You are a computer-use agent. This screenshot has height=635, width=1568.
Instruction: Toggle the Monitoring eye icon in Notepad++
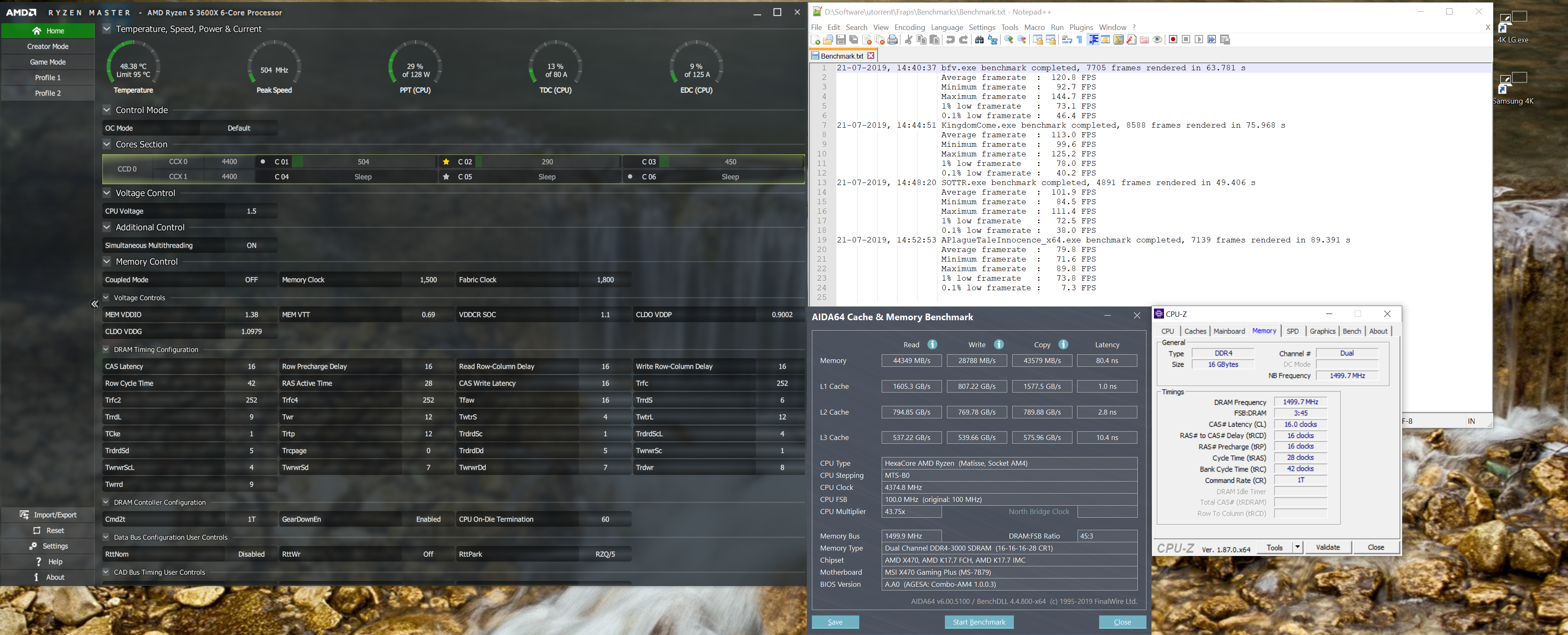click(1157, 40)
